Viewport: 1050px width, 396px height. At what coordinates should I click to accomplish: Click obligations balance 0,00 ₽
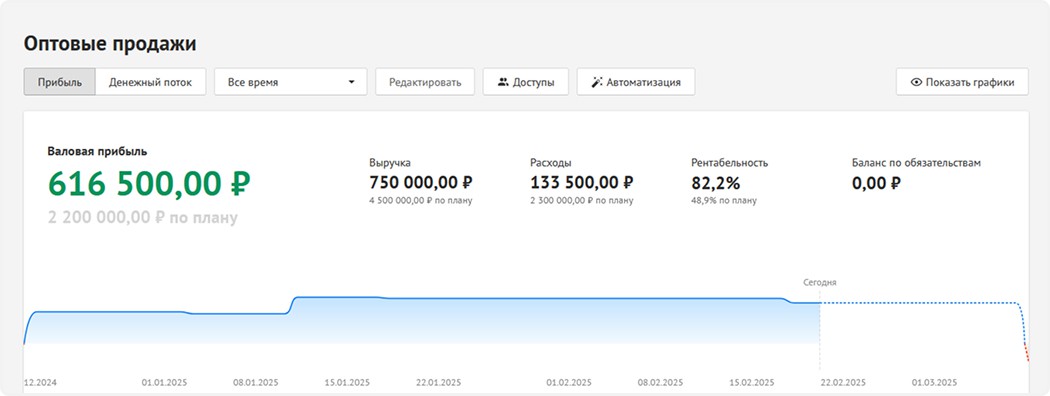877,182
